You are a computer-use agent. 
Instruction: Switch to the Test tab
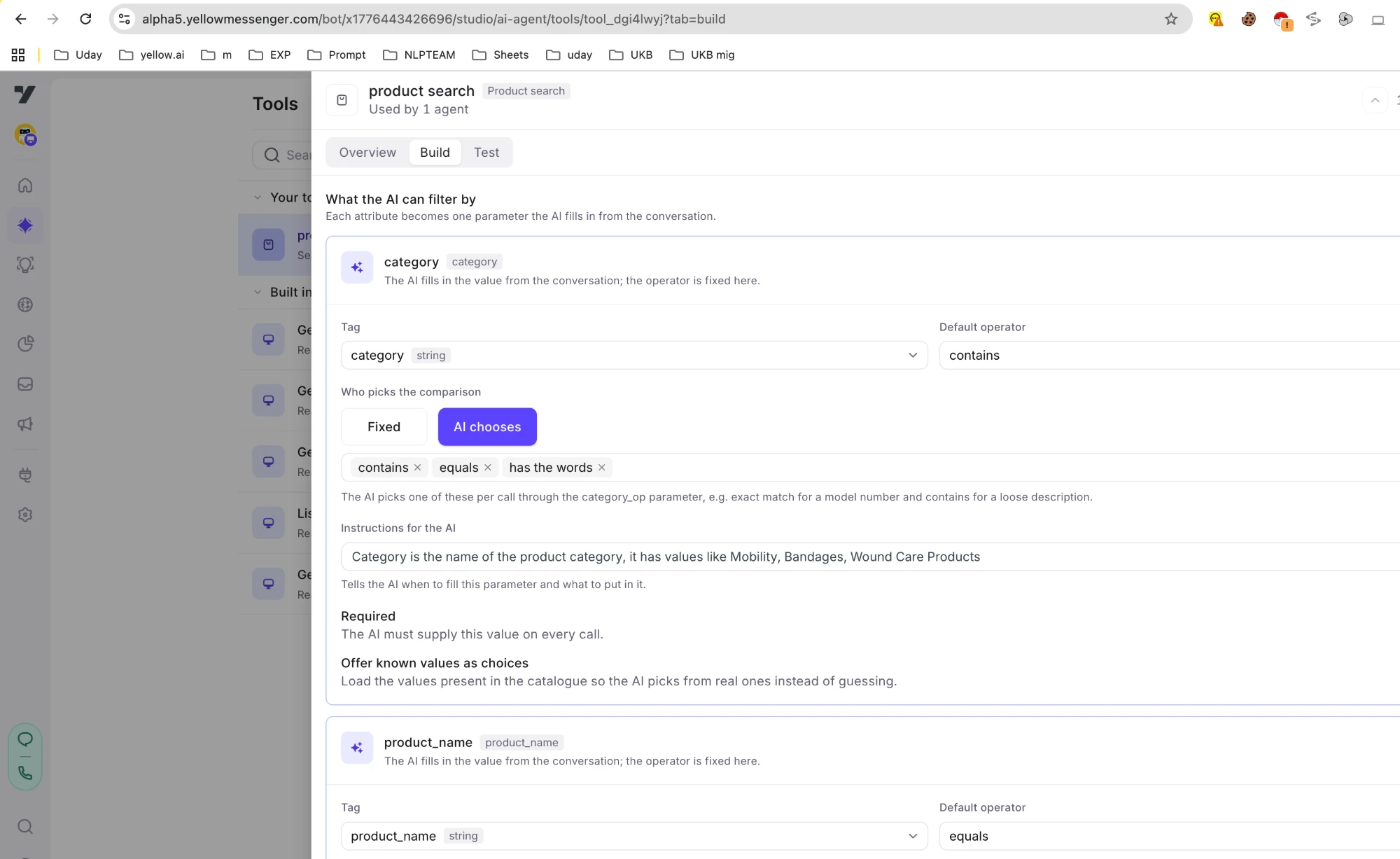point(486,153)
